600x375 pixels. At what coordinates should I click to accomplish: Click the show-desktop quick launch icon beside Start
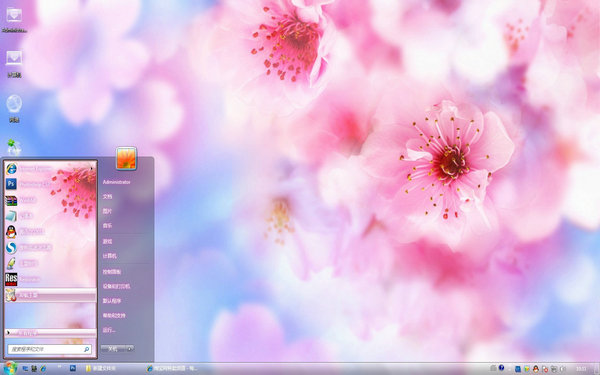coord(25,368)
